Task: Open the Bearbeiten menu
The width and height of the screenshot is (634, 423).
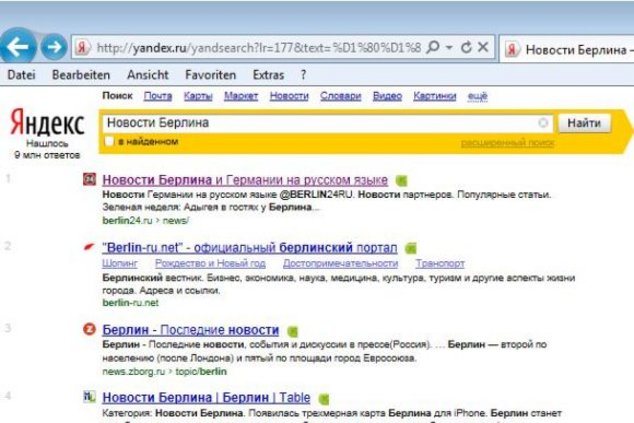Action: [x=81, y=75]
